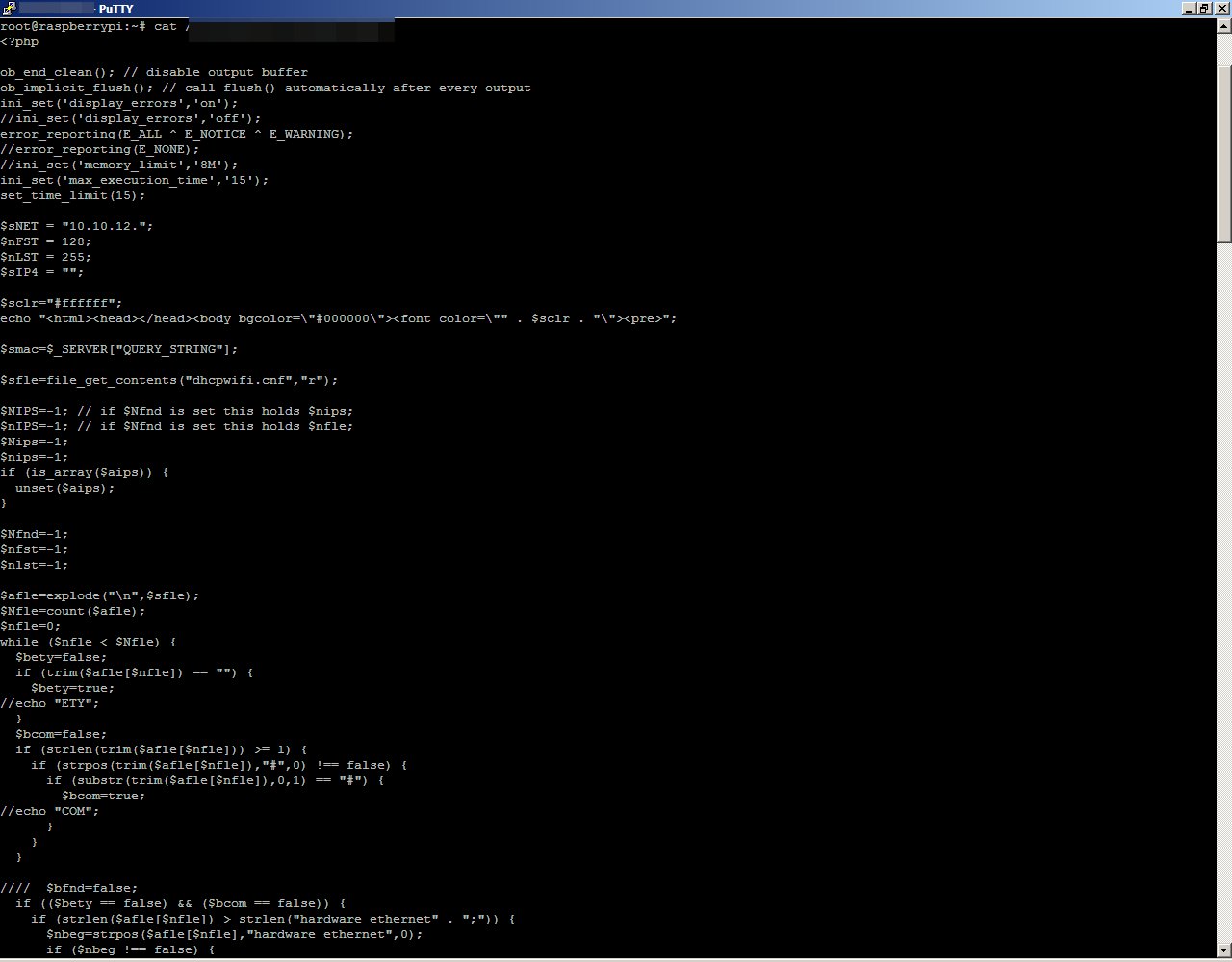
Task: Click the $bety=false line
Action: (x=62, y=657)
